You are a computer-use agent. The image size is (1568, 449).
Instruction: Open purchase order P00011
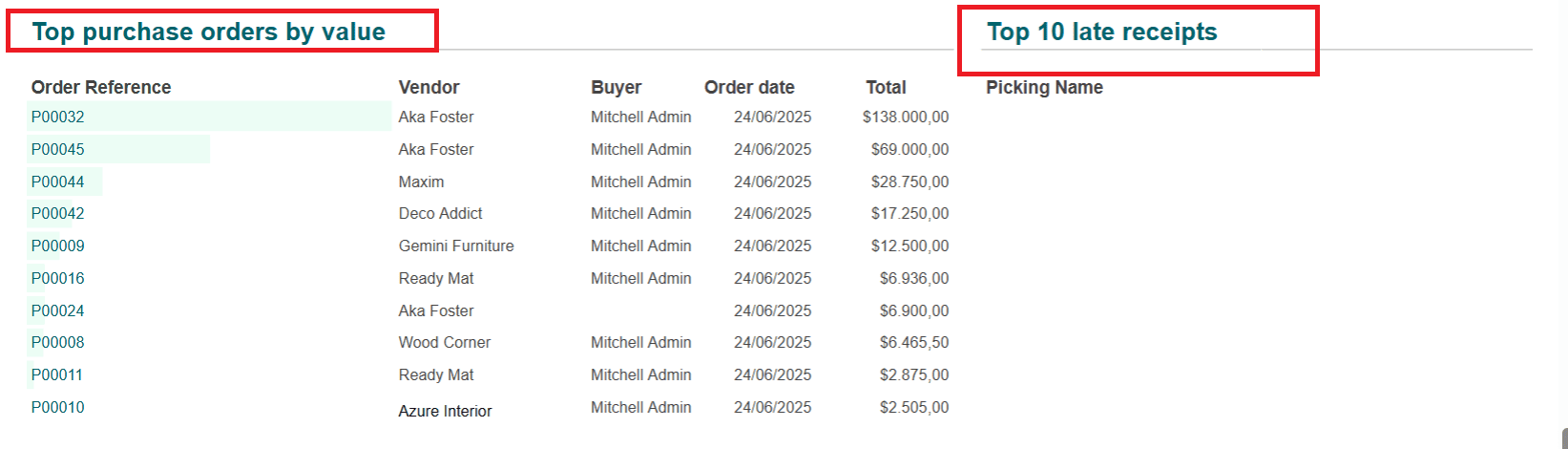(x=58, y=374)
